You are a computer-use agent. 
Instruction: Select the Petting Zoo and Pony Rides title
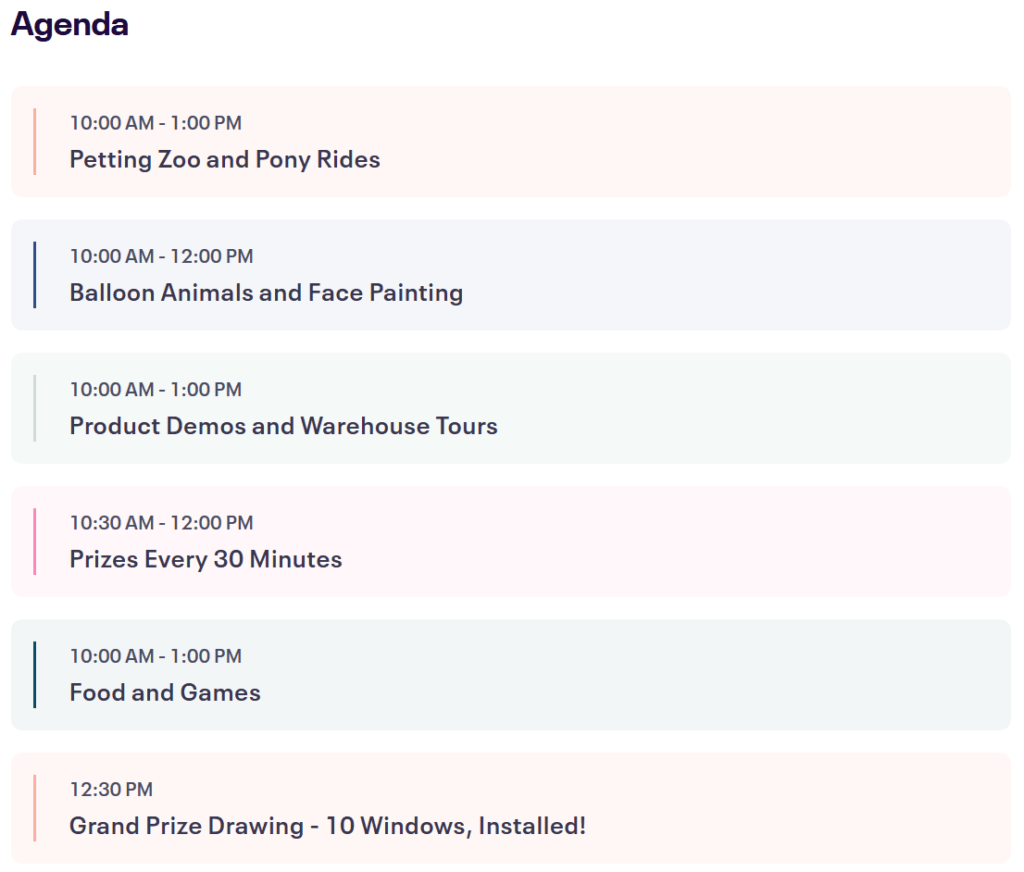[x=225, y=159]
